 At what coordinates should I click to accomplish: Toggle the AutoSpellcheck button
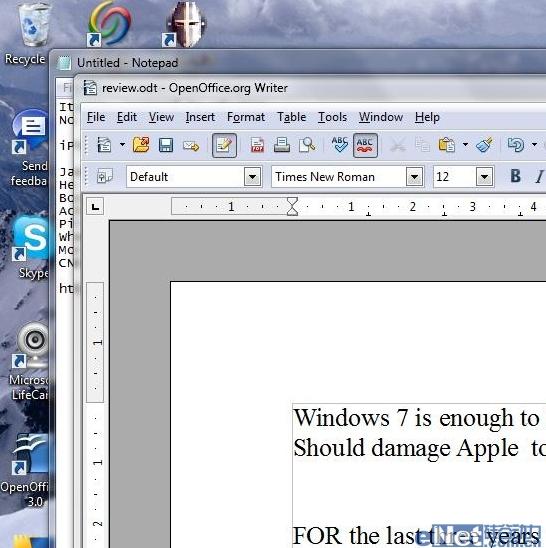(365, 145)
